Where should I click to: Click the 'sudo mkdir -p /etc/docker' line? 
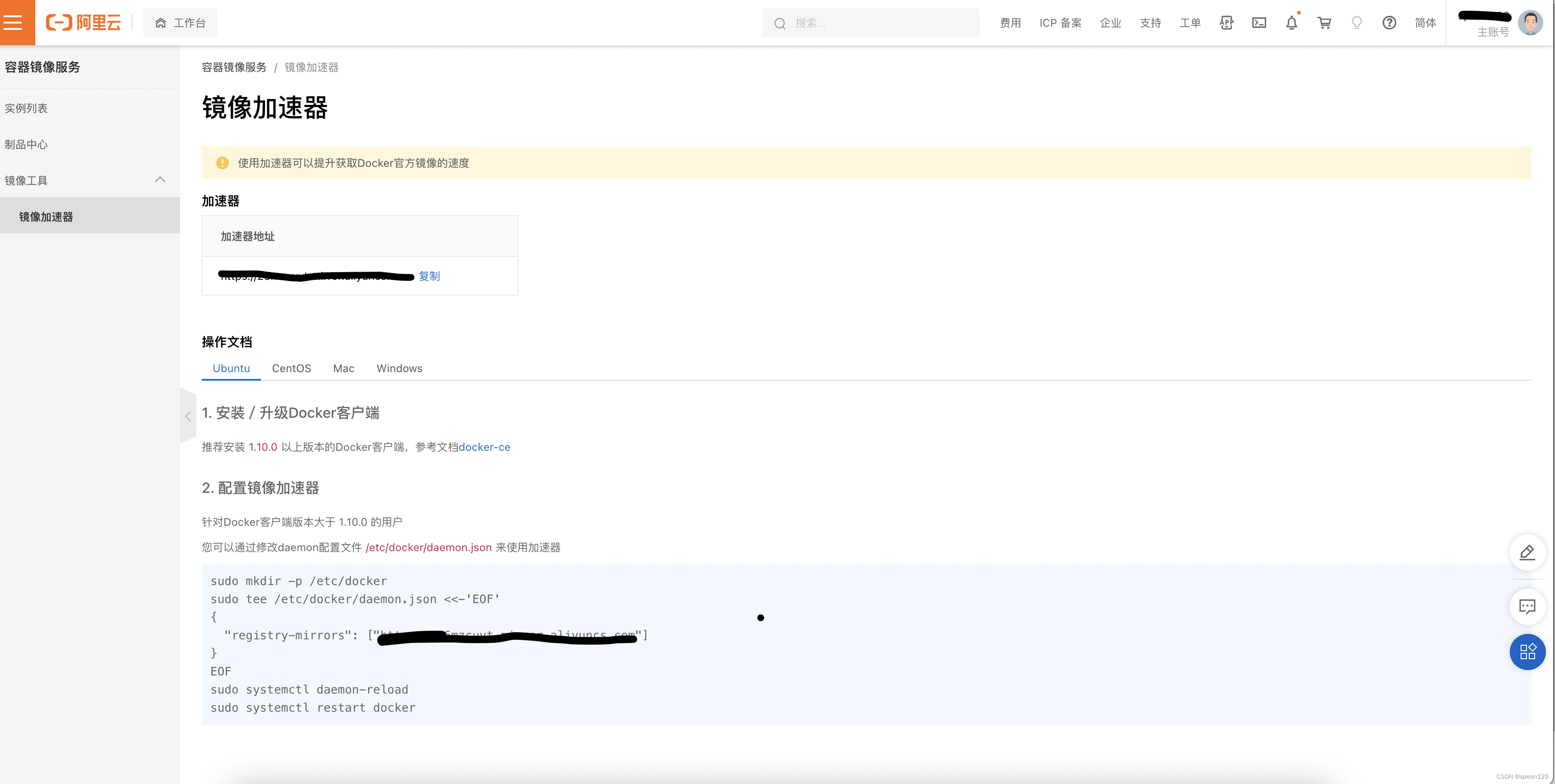[x=299, y=581]
